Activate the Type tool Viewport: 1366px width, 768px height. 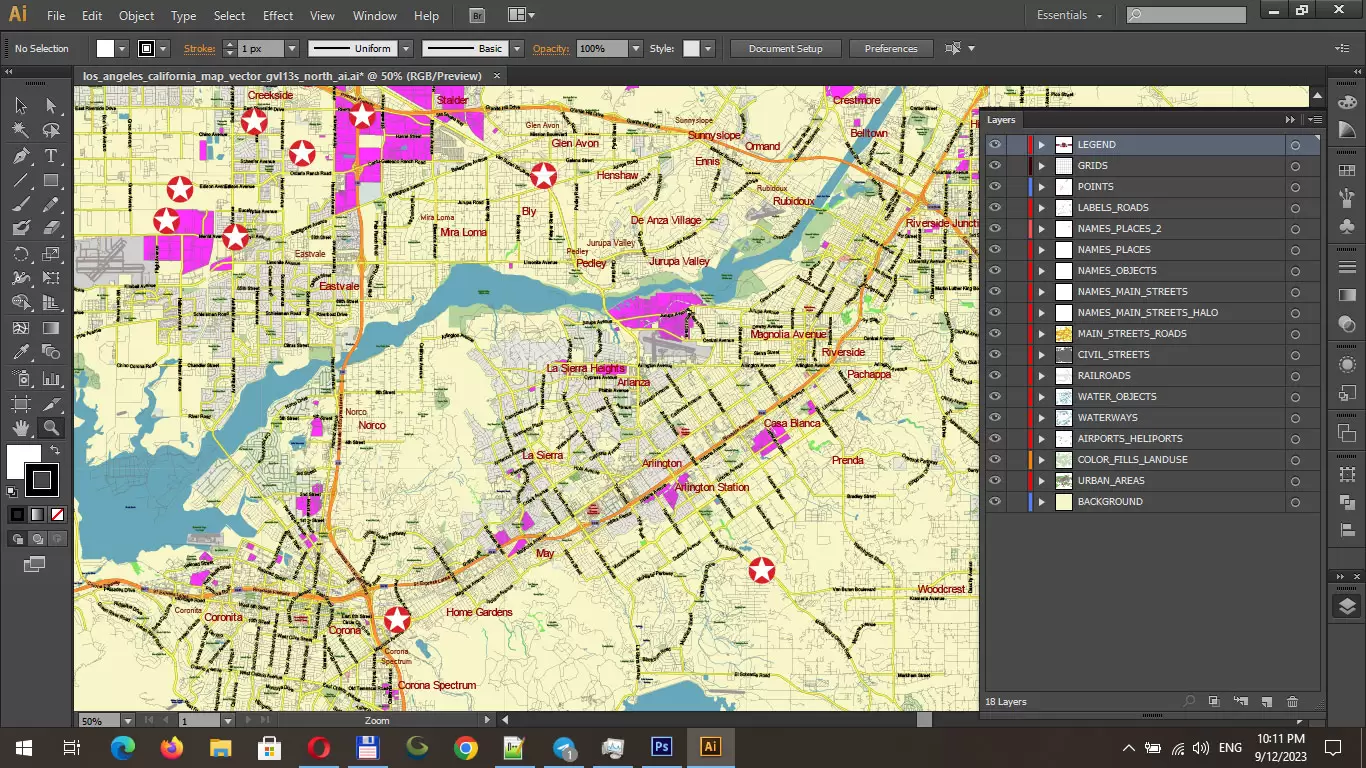coord(51,156)
